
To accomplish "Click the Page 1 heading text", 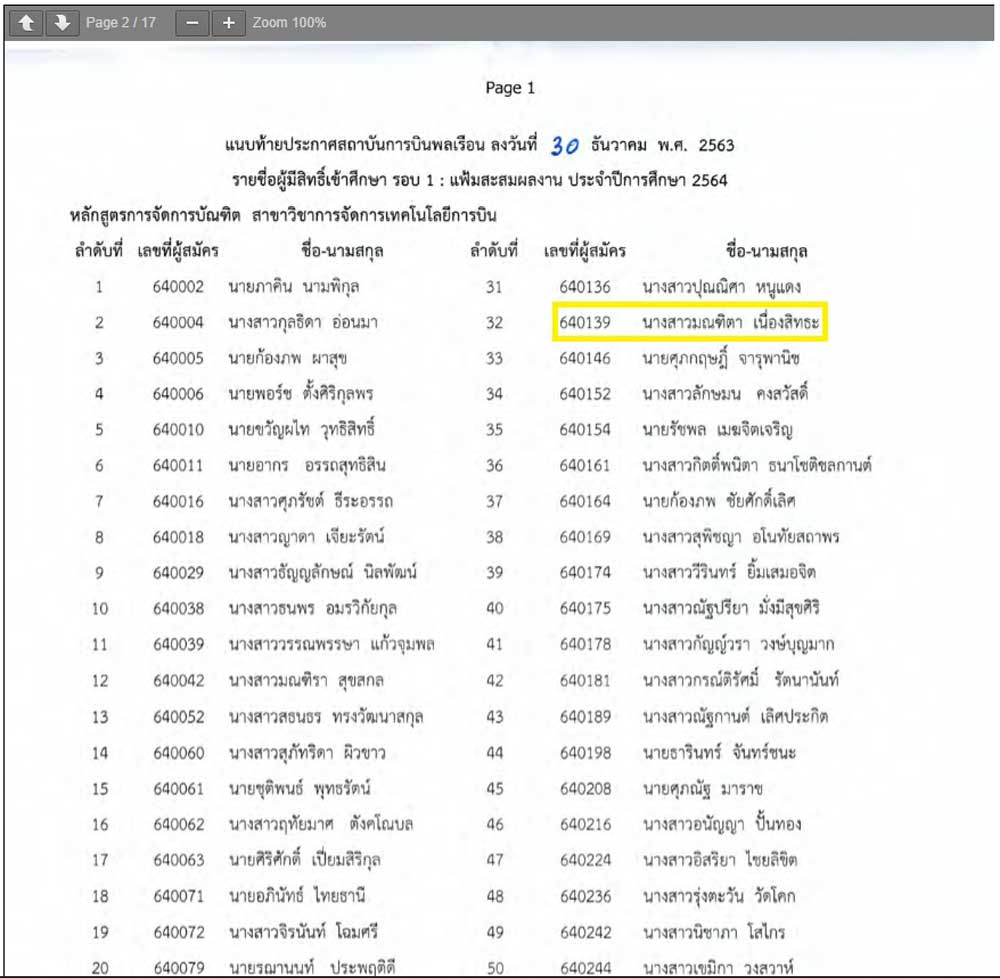I will pyautogui.click(x=510, y=88).
